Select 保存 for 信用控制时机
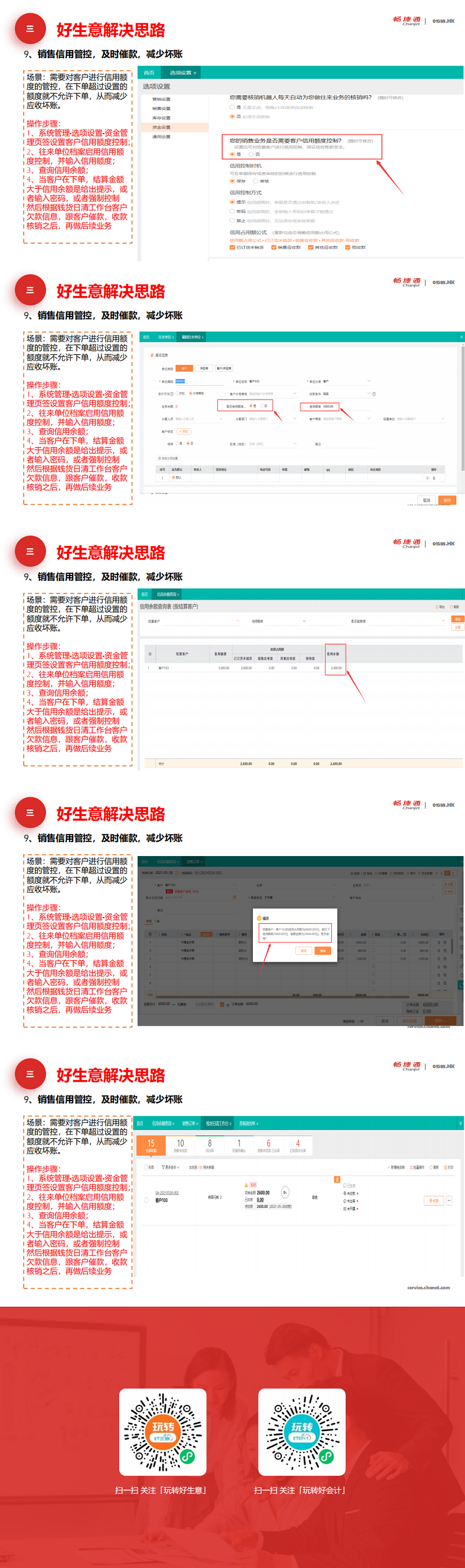Viewport: 465px width, 1568px height. tap(232, 181)
